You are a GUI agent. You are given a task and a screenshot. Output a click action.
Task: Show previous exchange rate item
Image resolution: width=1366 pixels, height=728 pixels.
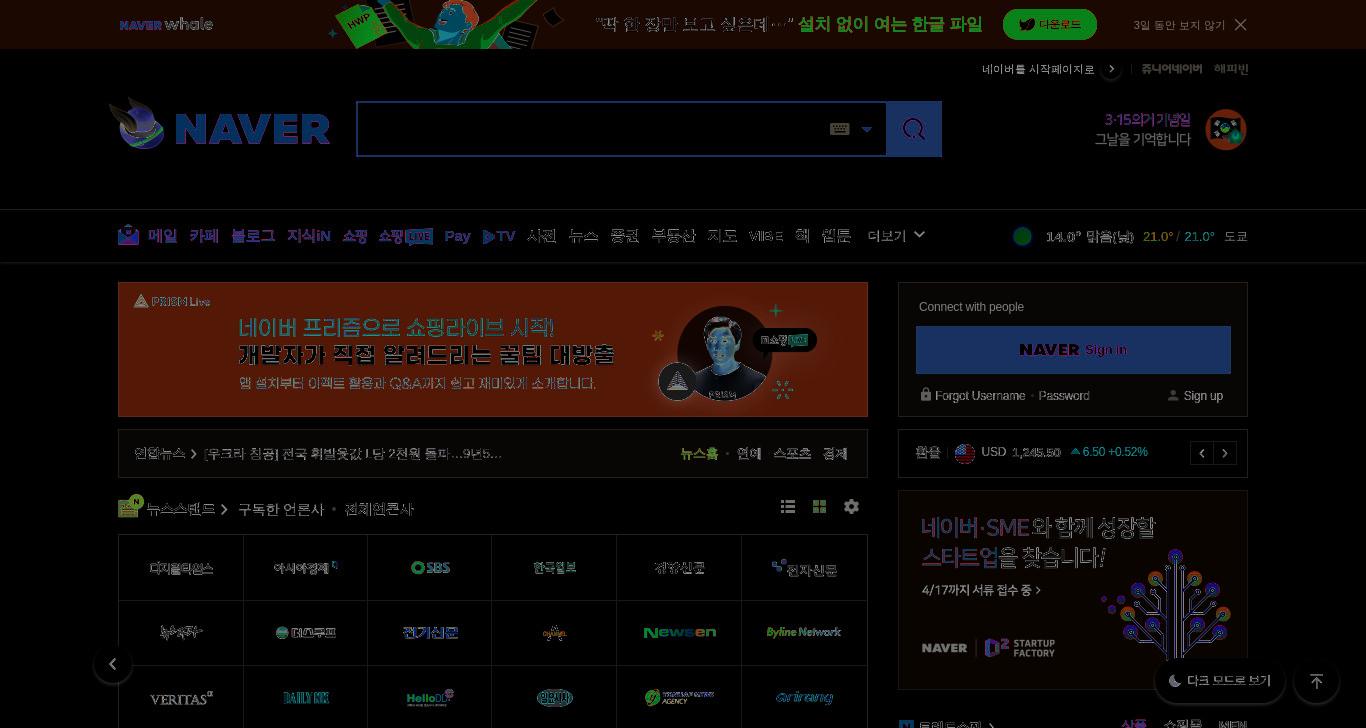[1202, 453]
